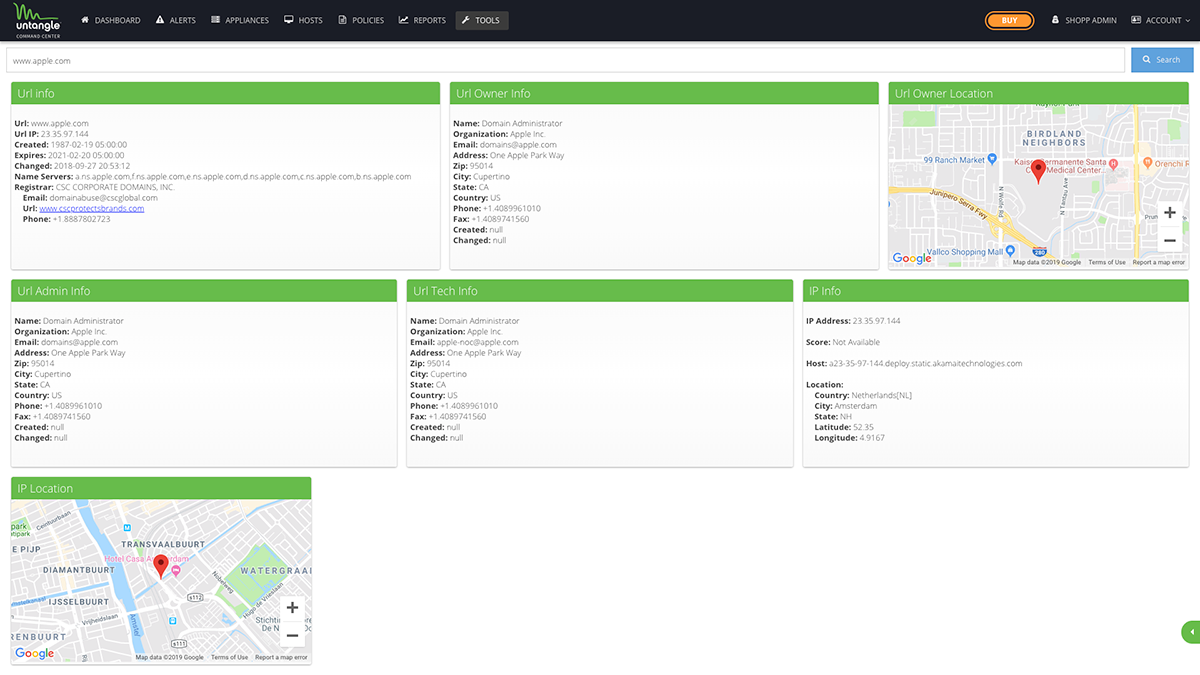Select One Apple Park Way in Url Owner Info
Screen dimensions: 1200x675
click(x=527, y=155)
